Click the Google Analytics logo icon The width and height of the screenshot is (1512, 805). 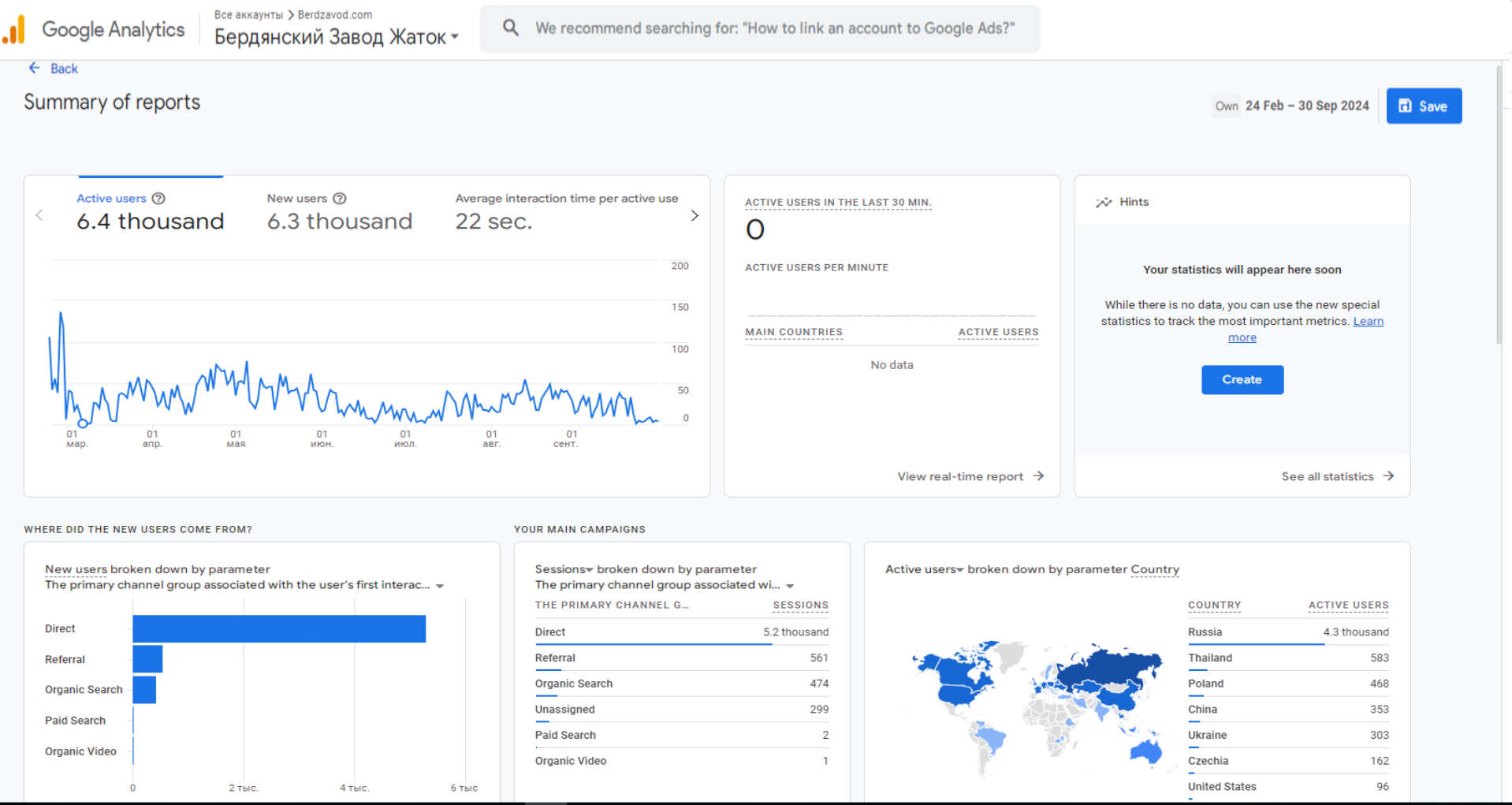[13, 30]
